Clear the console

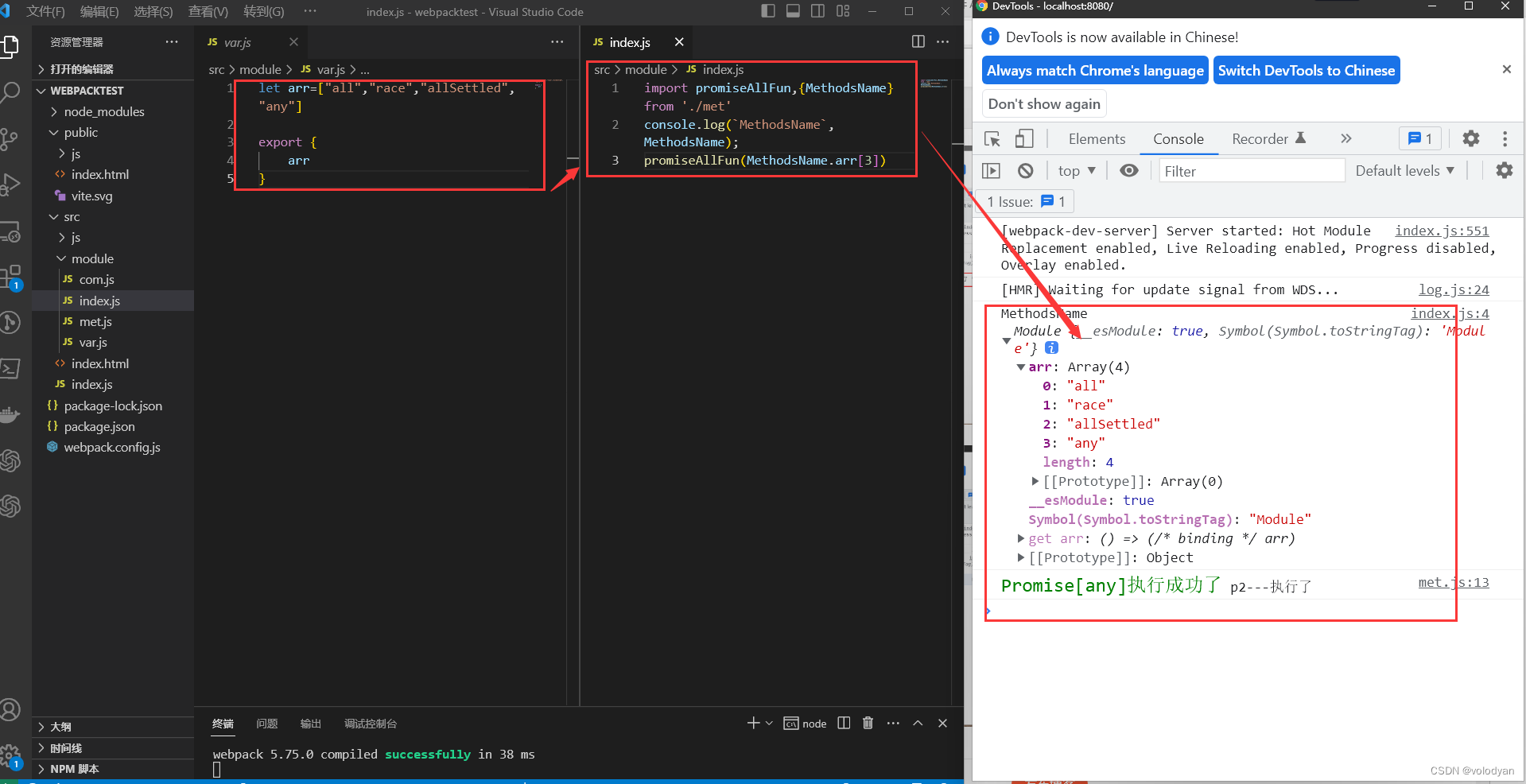(1026, 170)
